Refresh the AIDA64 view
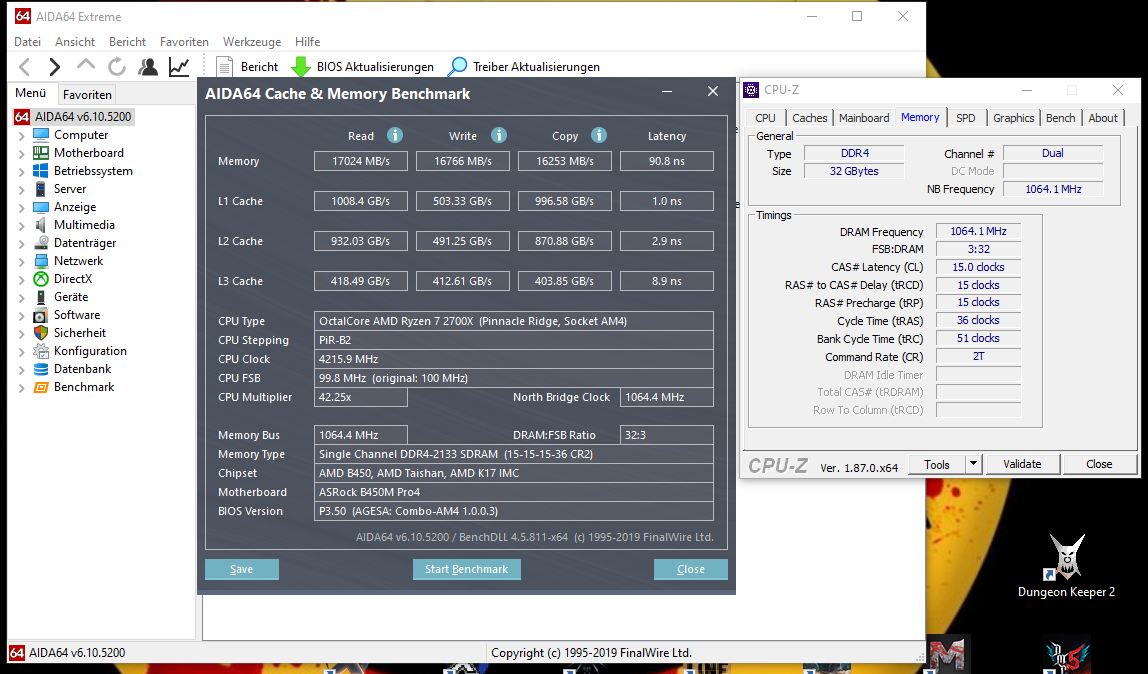Image resolution: width=1148 pixels, height=674 pixels. (x=116, y=67)
